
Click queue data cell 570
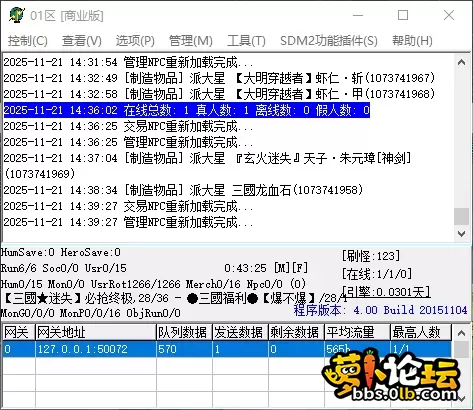(x=184, y=349)
